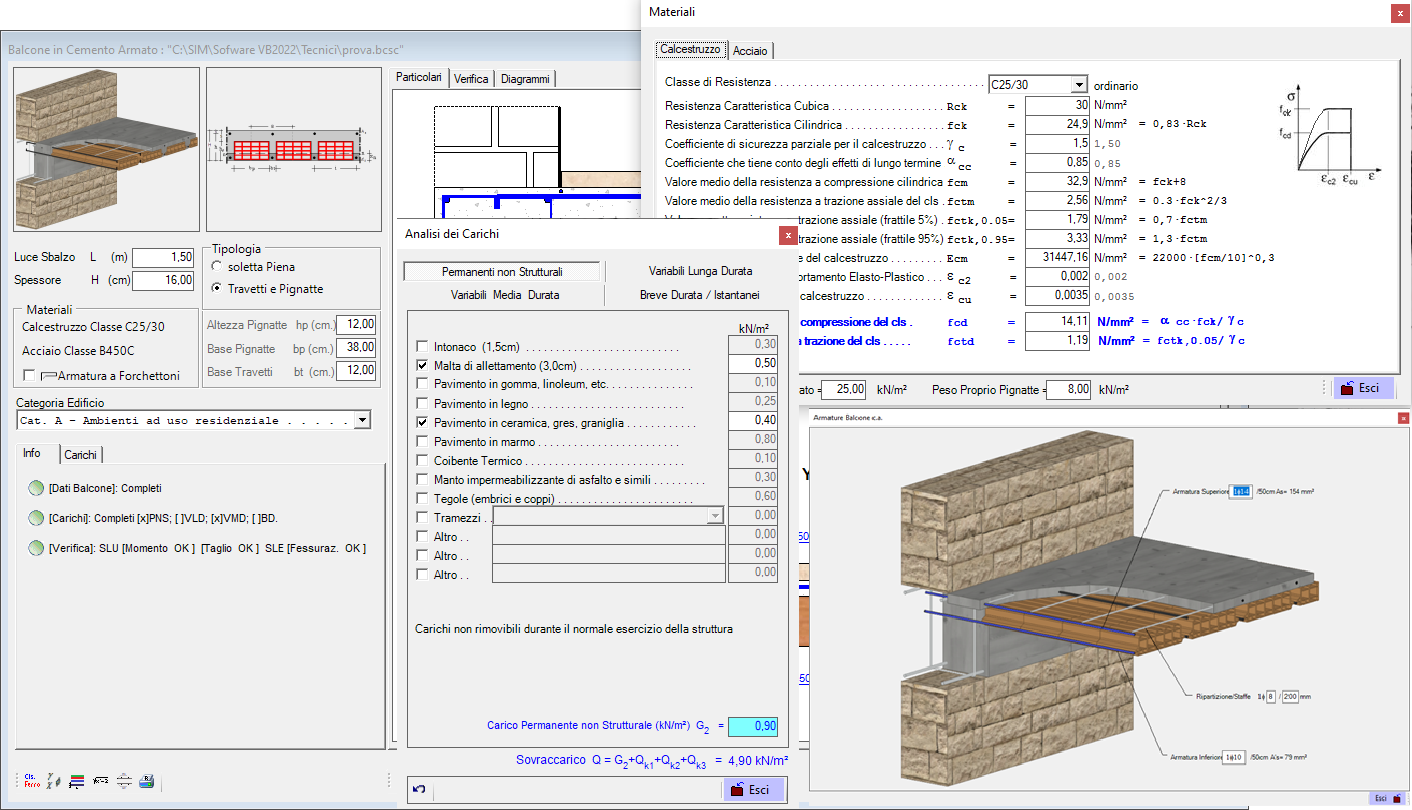
Task: Select the Travetti e Pignatte option
Action: click(x=217, y=289)
